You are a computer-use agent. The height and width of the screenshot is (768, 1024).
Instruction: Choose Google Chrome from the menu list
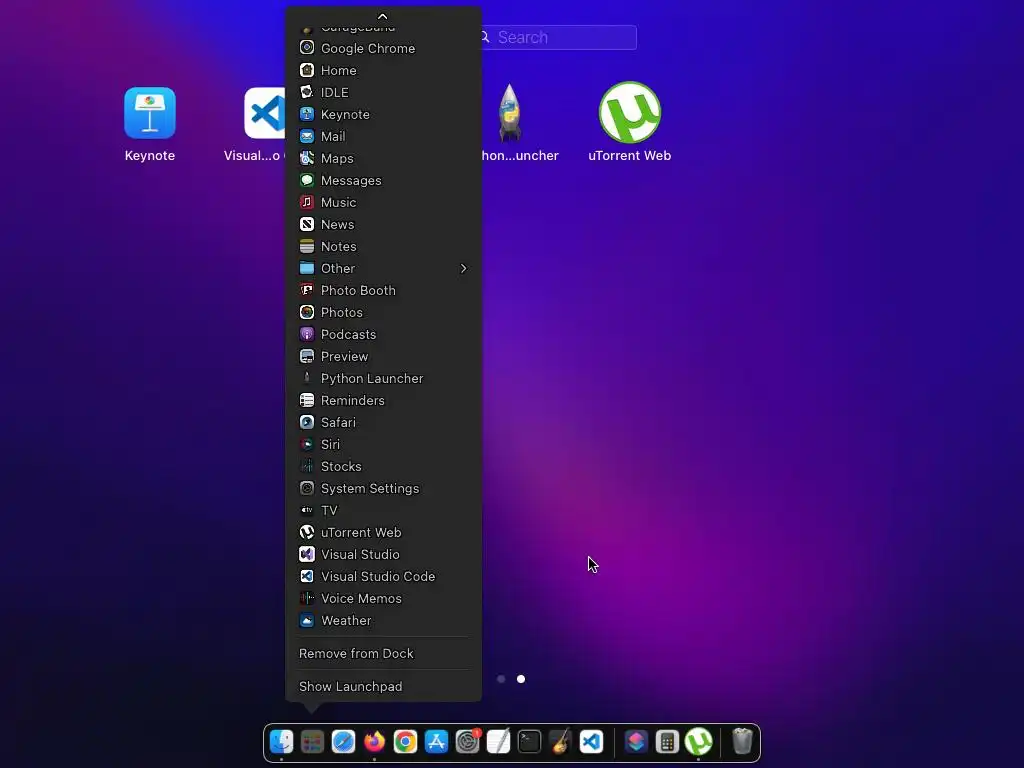pyautogui.click(x=383, y=48)
